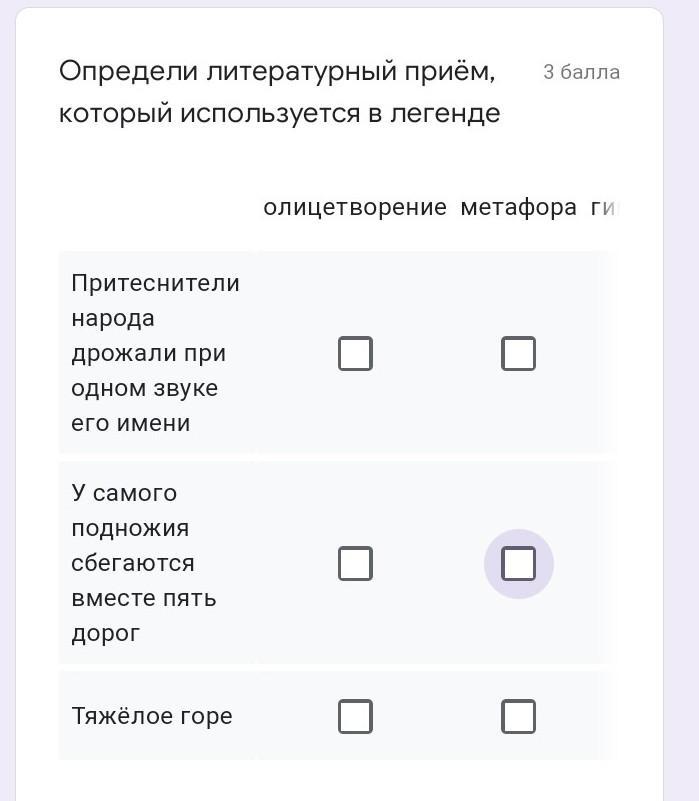Click between the two checkboxes in the "Тяжёлое горе" row
Viewport: 699px width, 801px height.
coord(436,716)
